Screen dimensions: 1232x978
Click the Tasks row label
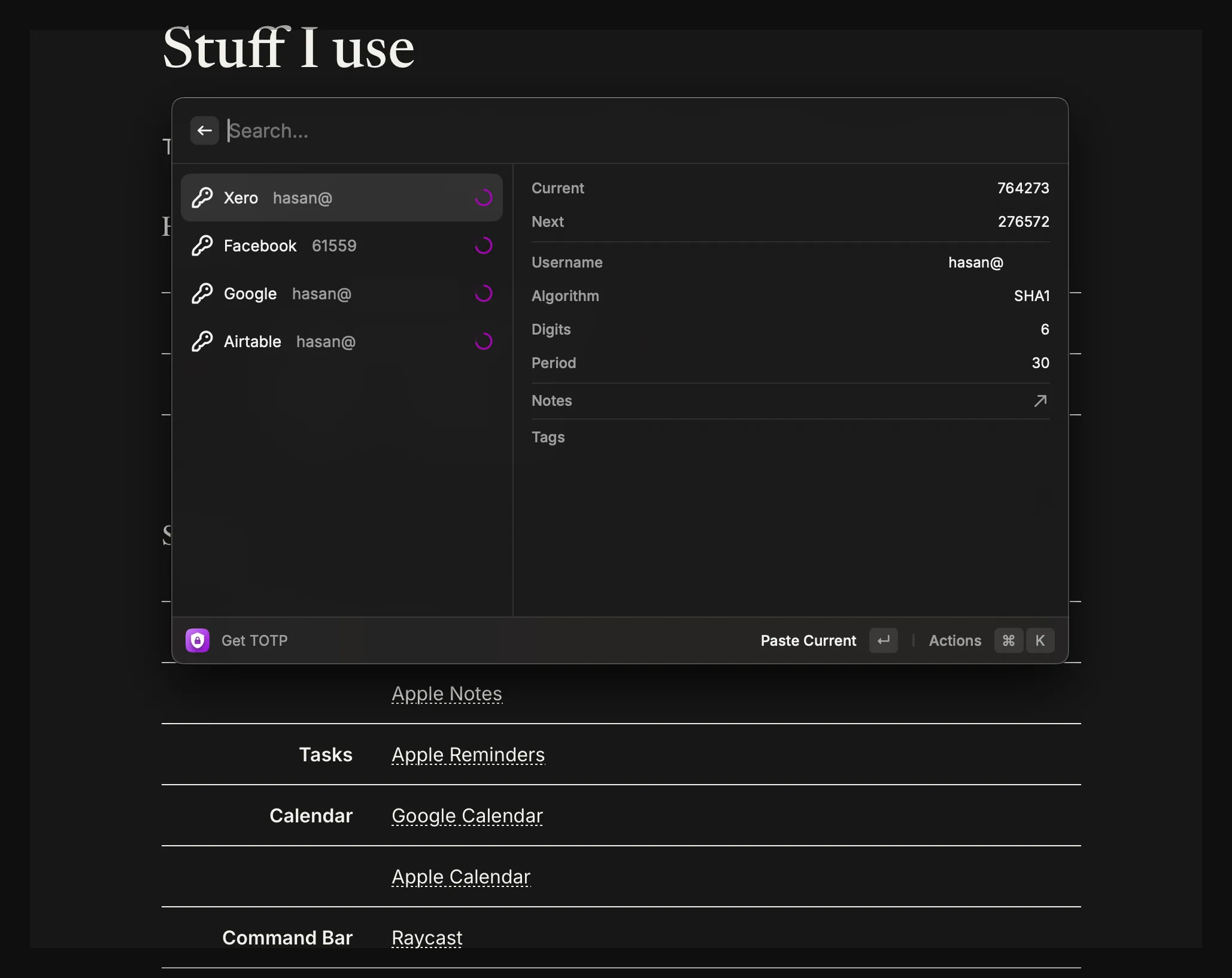tap(326, 755)
